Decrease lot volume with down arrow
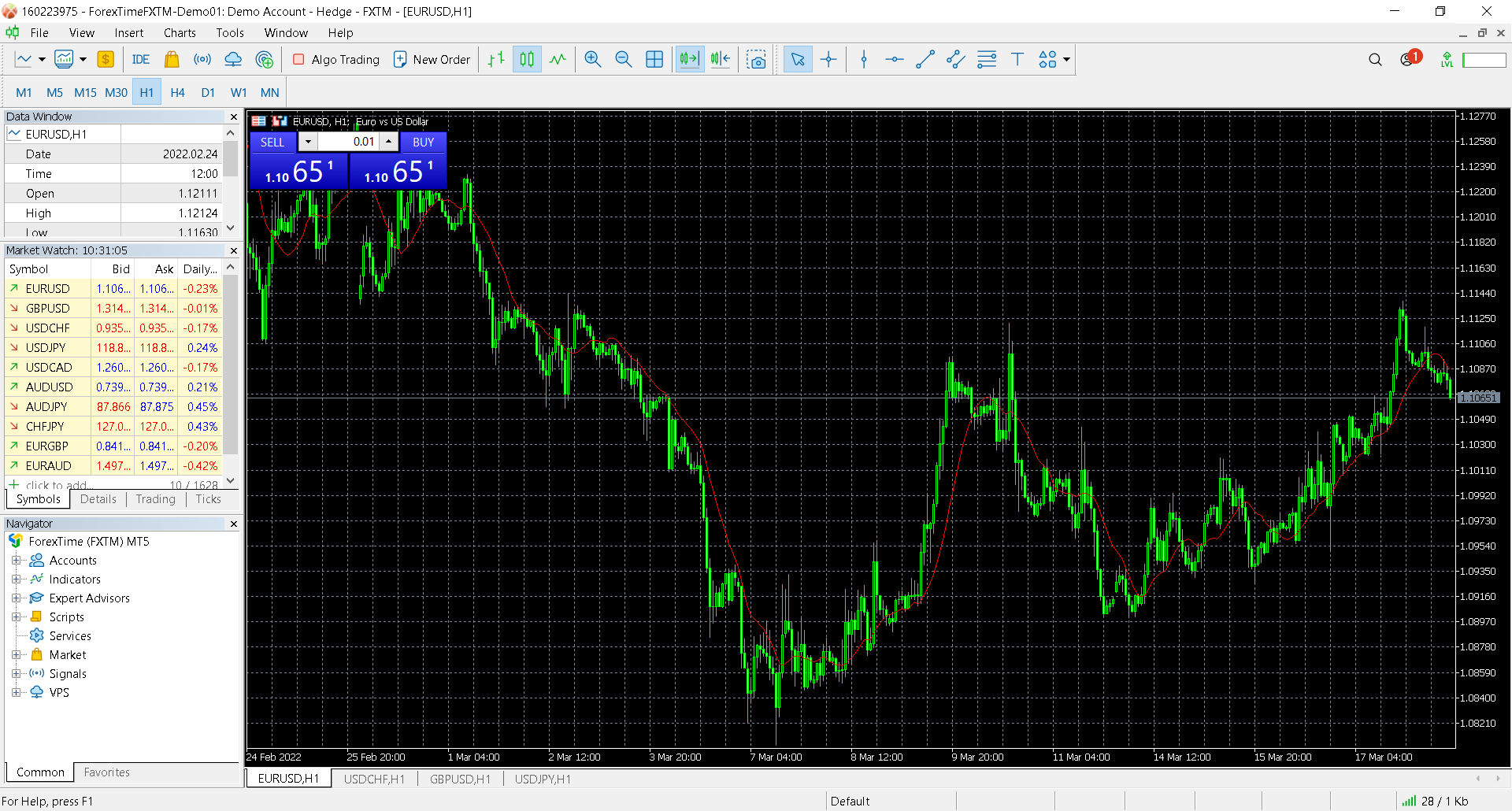The image size is (1512, 811). (308, 142)
